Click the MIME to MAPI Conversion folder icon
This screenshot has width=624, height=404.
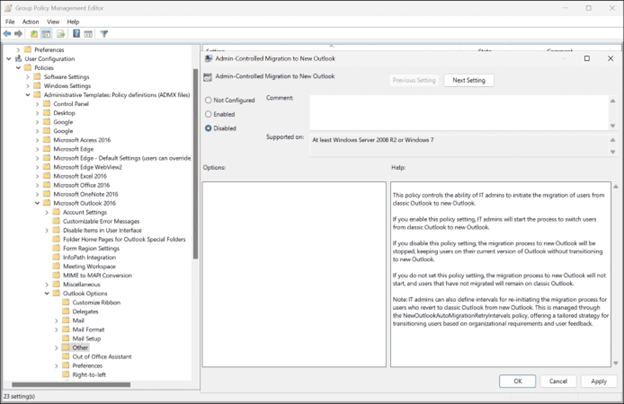pyautogui.click(x=56, y=275)
